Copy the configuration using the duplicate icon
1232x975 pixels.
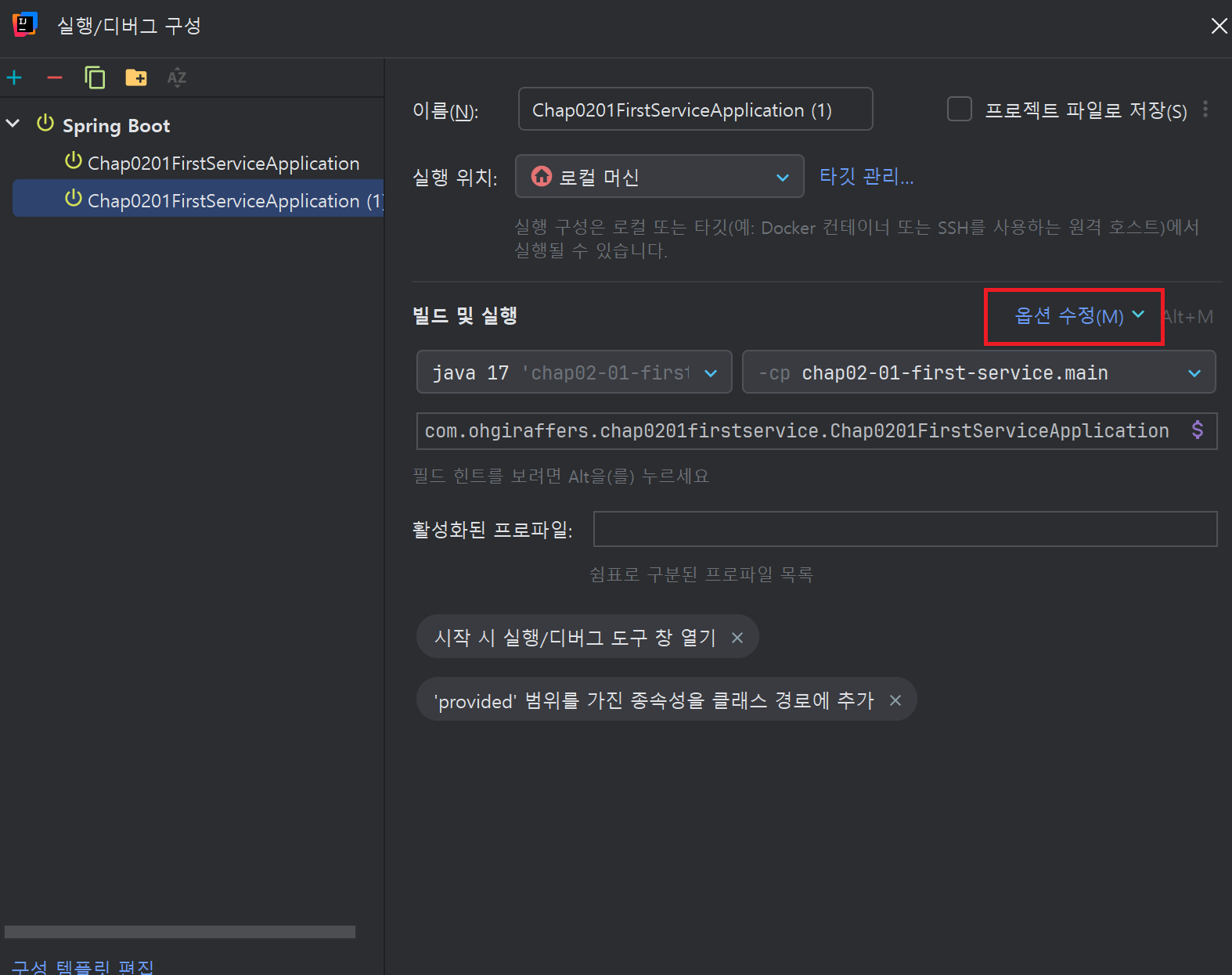(x=95, y=77)
